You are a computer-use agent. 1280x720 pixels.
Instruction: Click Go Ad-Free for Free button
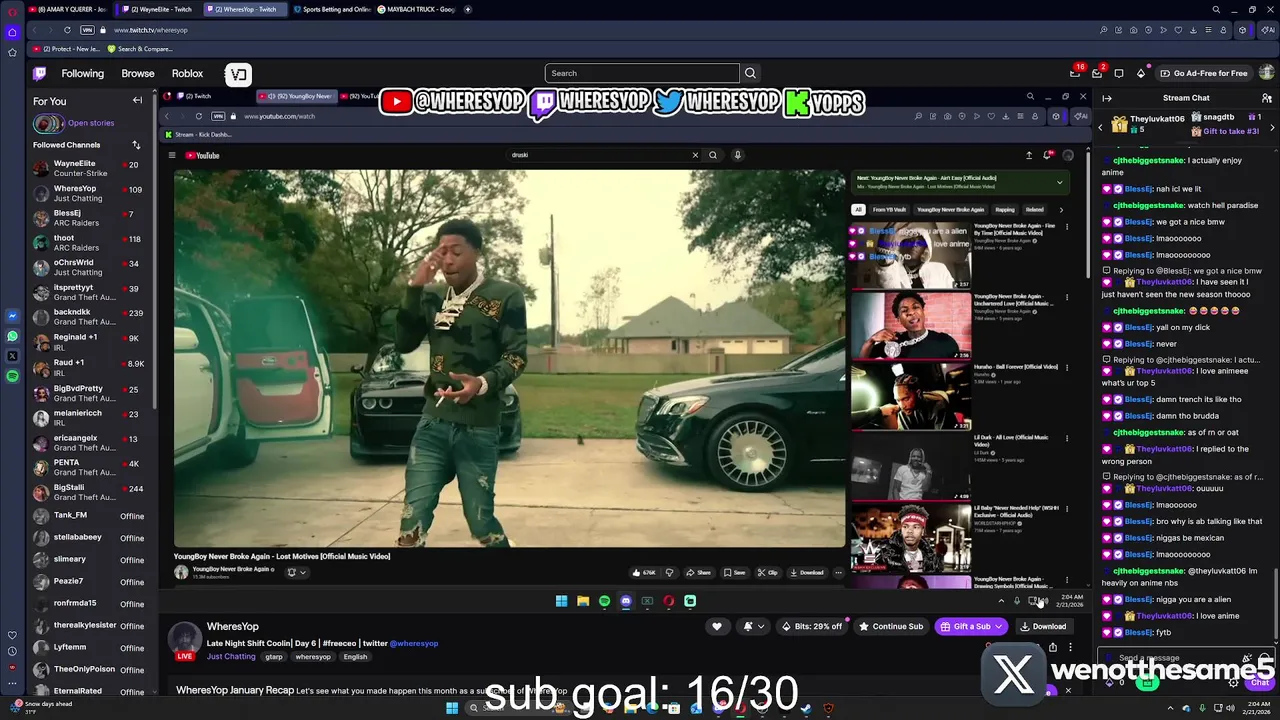pos(1203,73)
